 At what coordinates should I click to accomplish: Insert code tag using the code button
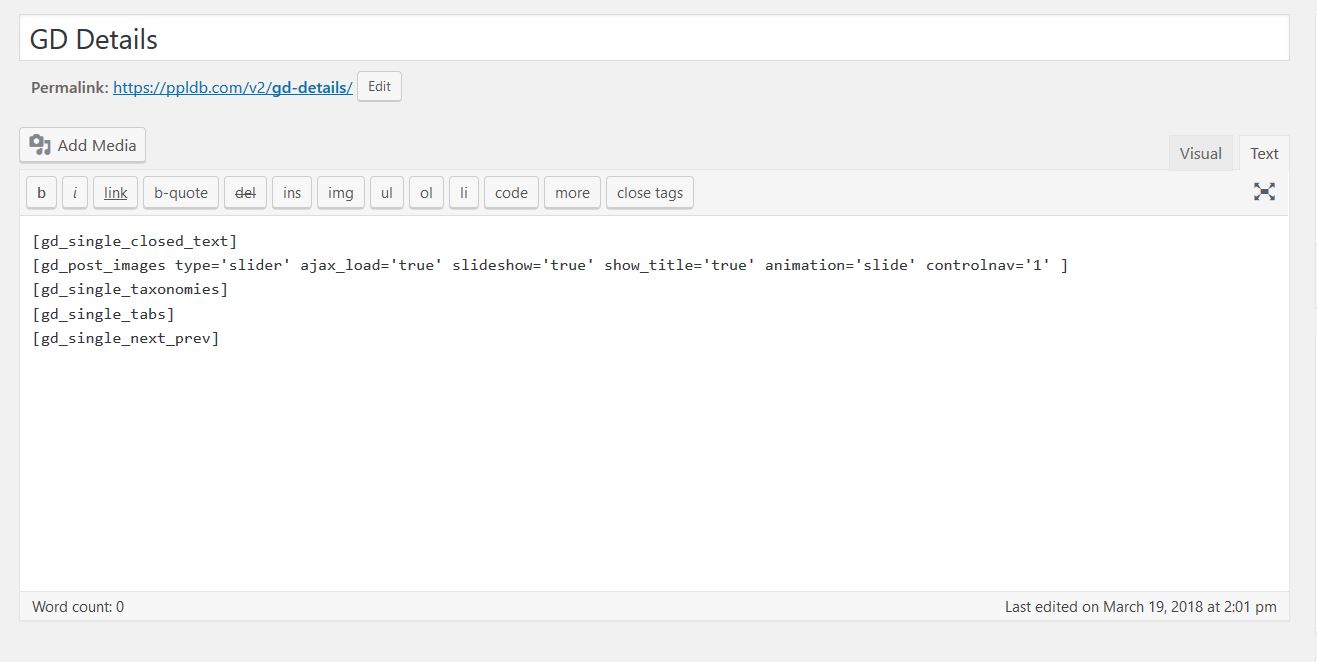click(511, 193)
